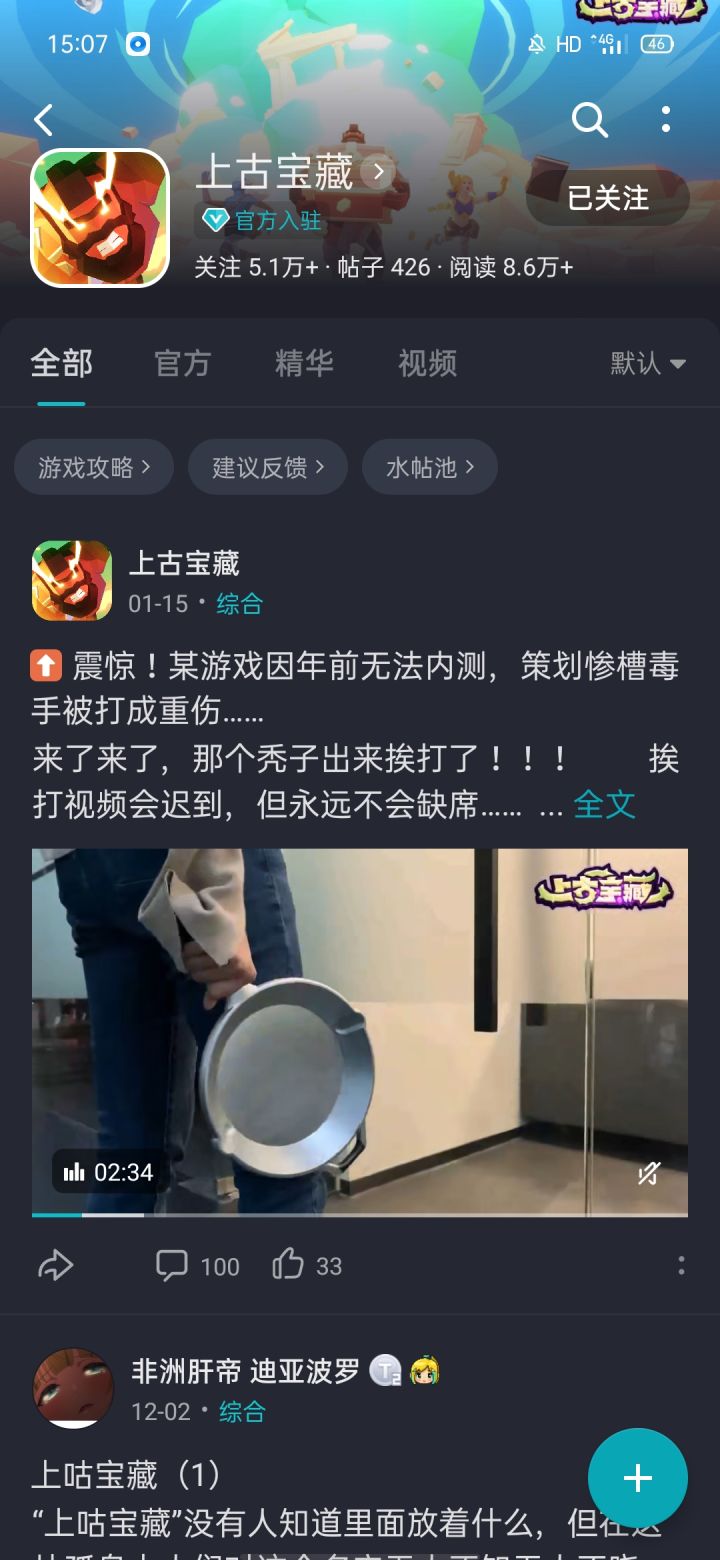This screenshot has width=720, height=1560.
Task: Toggle video mute icon
Action: 649,1173
